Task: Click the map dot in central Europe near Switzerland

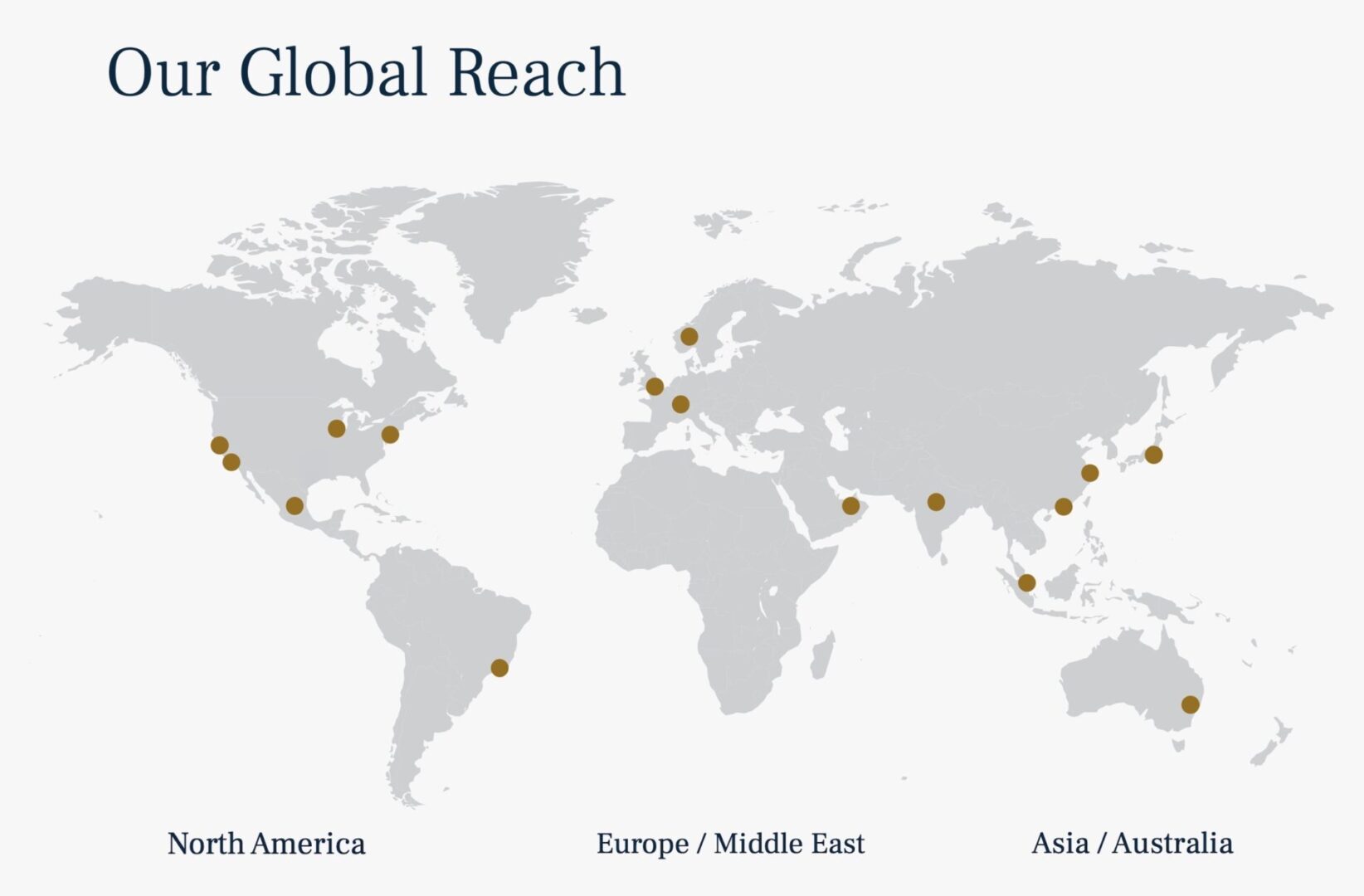Action: [x=680, y=404]
